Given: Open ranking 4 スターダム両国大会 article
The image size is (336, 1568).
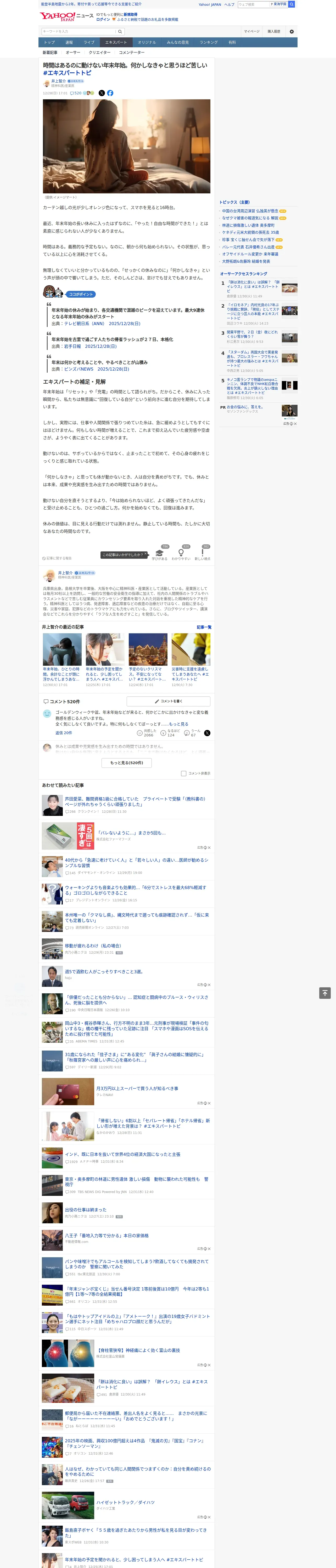Looking at the screenshot, I should click(x=253, y=359).
